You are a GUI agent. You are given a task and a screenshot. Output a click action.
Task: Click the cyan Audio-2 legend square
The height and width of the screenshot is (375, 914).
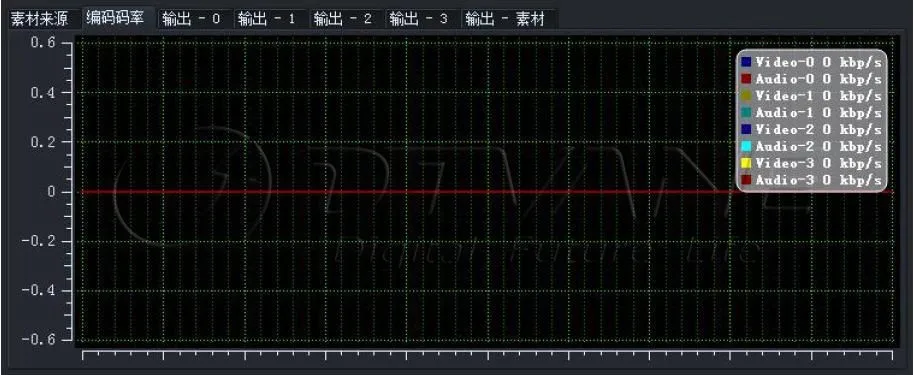tap(746, 146)
